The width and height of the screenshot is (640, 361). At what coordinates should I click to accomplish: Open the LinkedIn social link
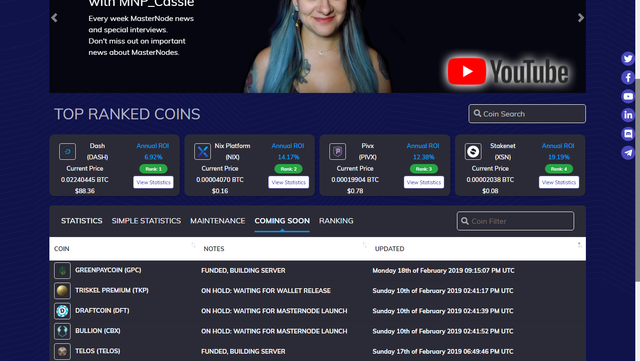click(x=628, y=115)
